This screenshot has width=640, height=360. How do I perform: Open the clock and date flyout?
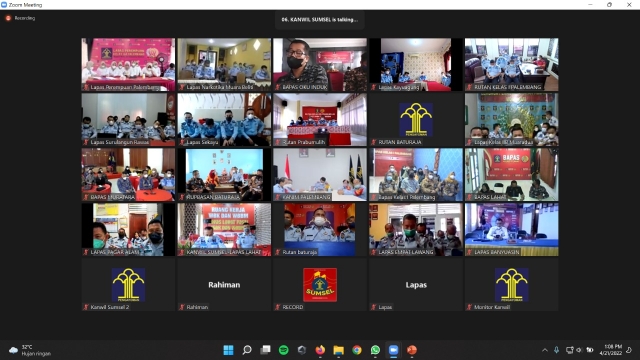pos(611,350)
